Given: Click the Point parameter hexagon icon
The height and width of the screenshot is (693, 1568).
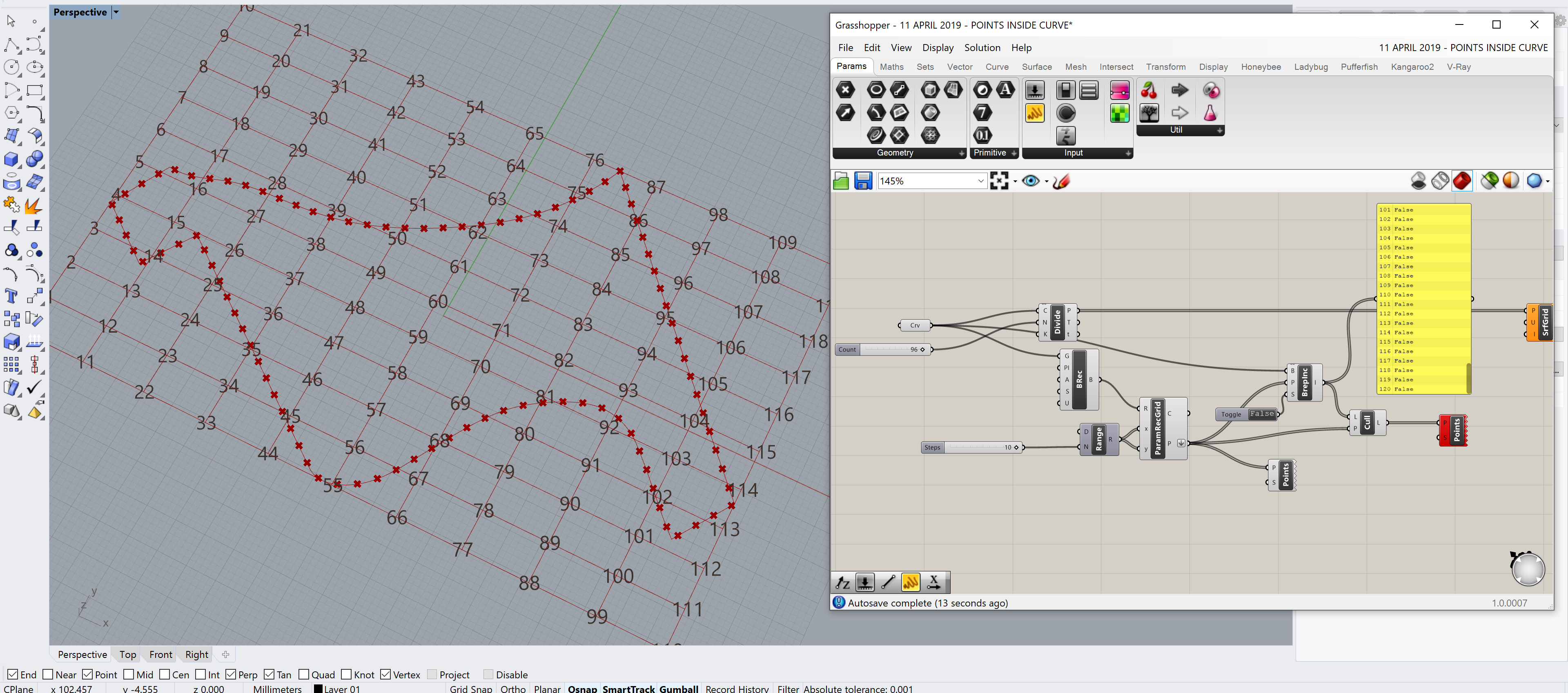Looking at the screenshot, I should pyautogui.click(x=846, y=90).
